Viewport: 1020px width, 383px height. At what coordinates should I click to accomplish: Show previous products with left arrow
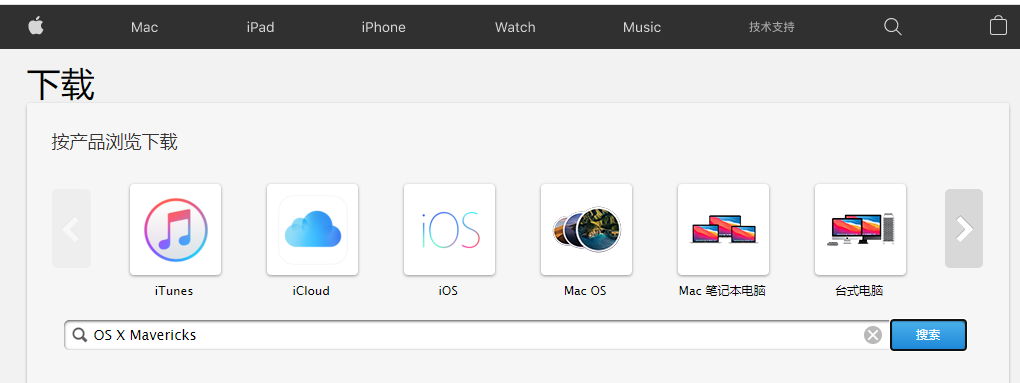72,228
